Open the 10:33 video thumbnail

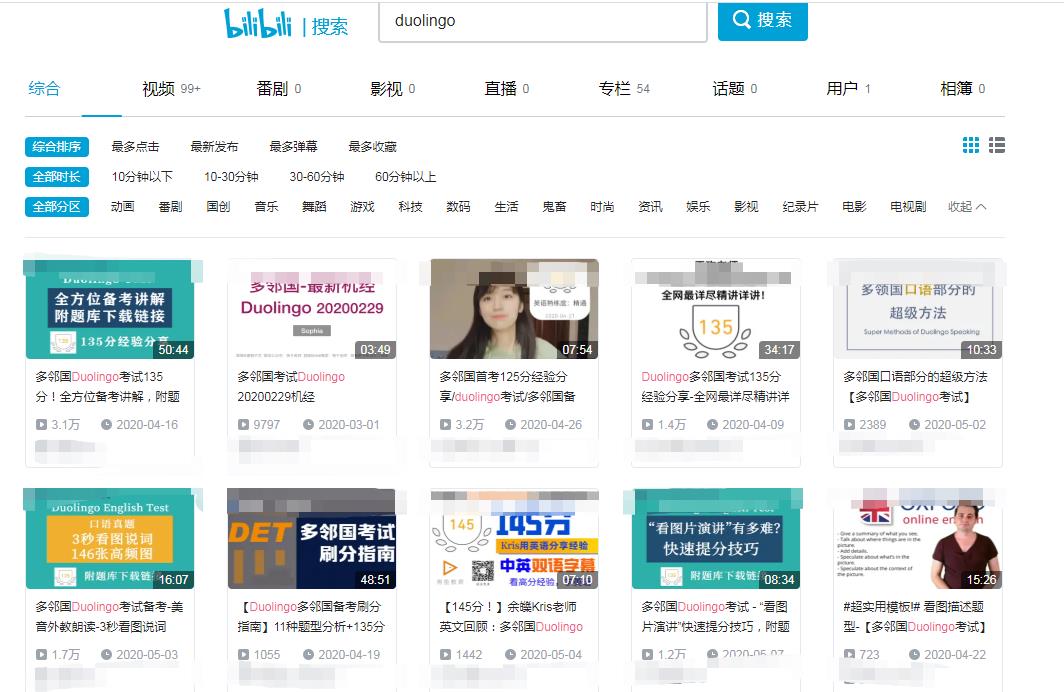(x=918, y=309)
